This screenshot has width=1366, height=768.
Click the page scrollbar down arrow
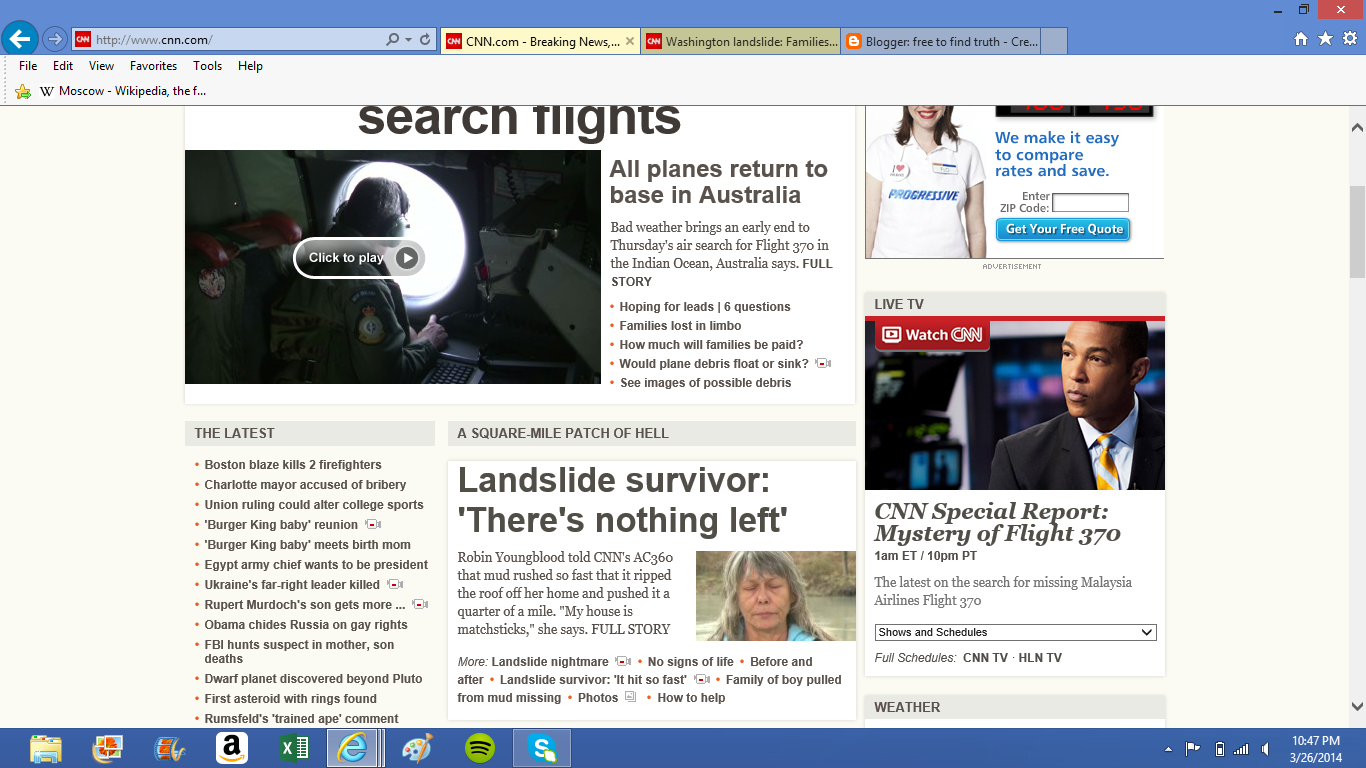1357,705
